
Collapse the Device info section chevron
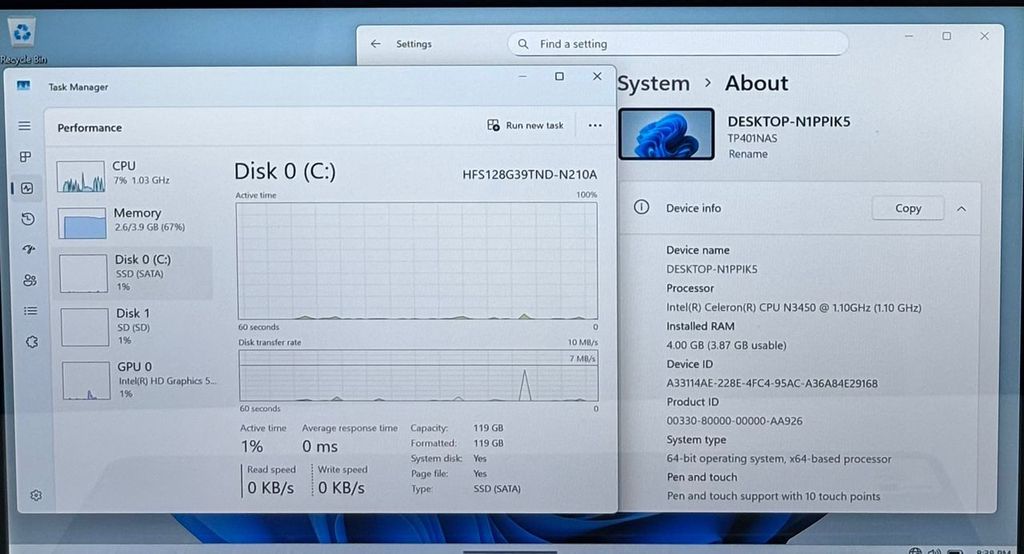click(961, 209)
